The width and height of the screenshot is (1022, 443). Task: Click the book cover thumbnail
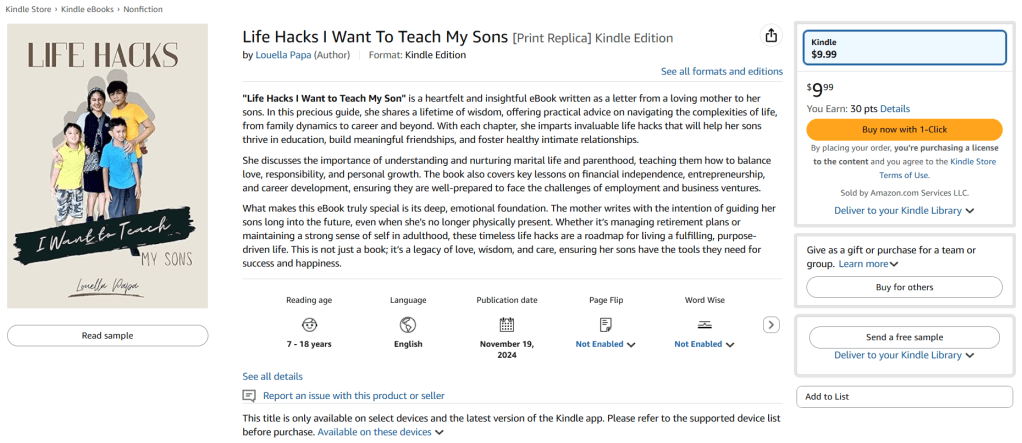point(107,165)
